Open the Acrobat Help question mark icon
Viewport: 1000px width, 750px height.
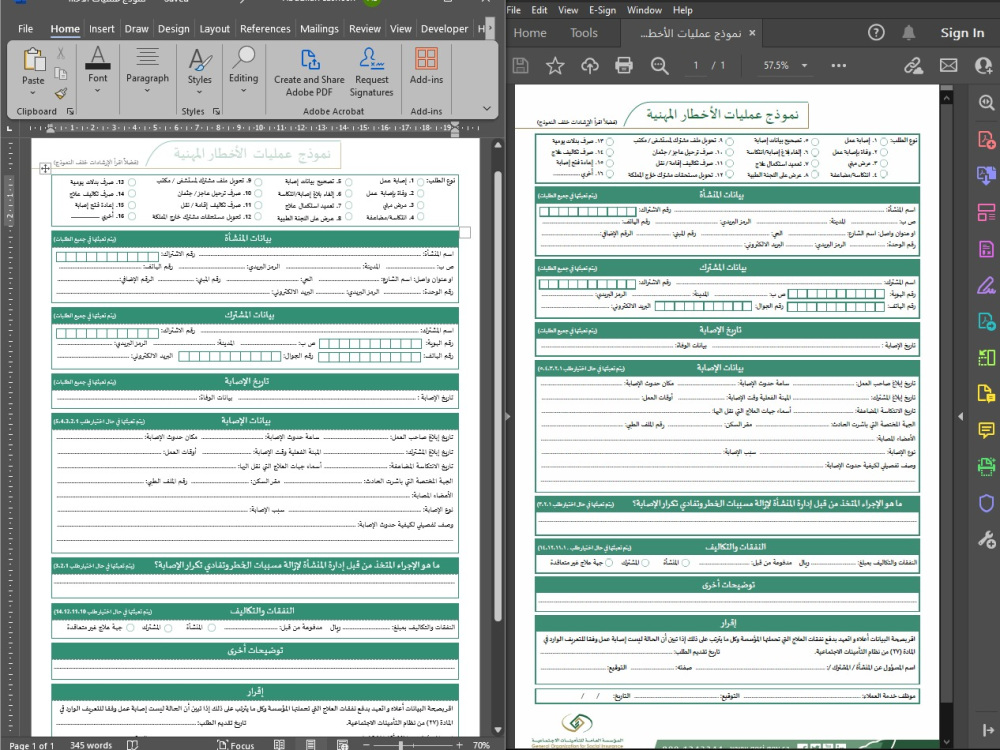[x=876, y=33]
